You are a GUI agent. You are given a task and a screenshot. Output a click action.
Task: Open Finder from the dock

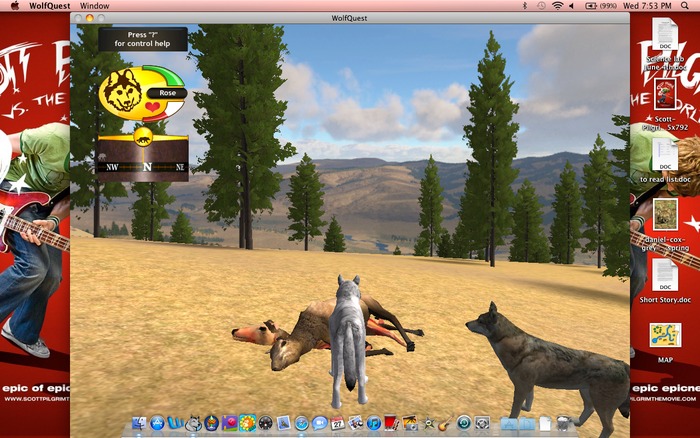coord(139,423)
